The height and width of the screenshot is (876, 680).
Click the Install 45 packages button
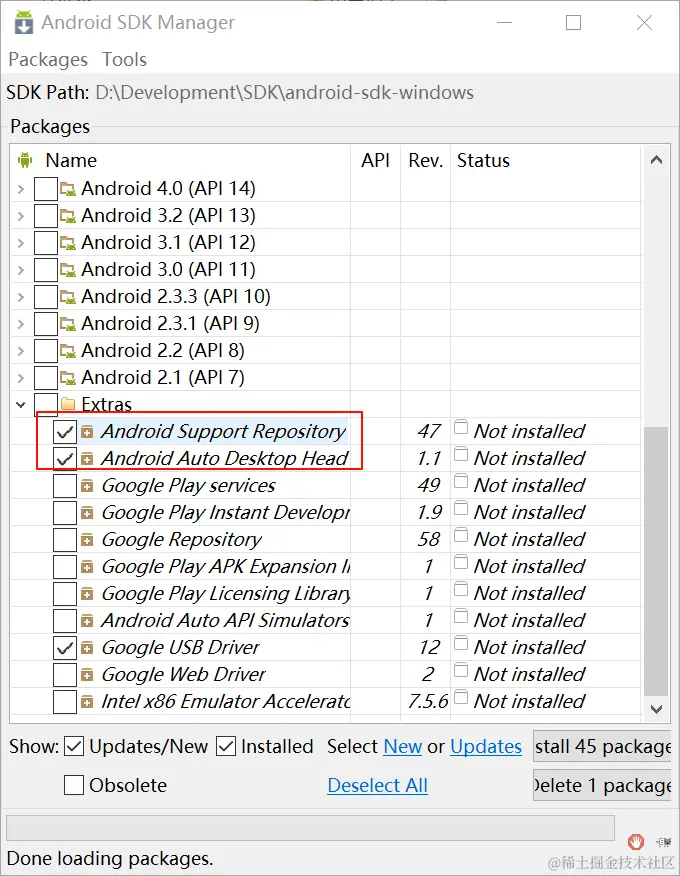pos(602,746)
